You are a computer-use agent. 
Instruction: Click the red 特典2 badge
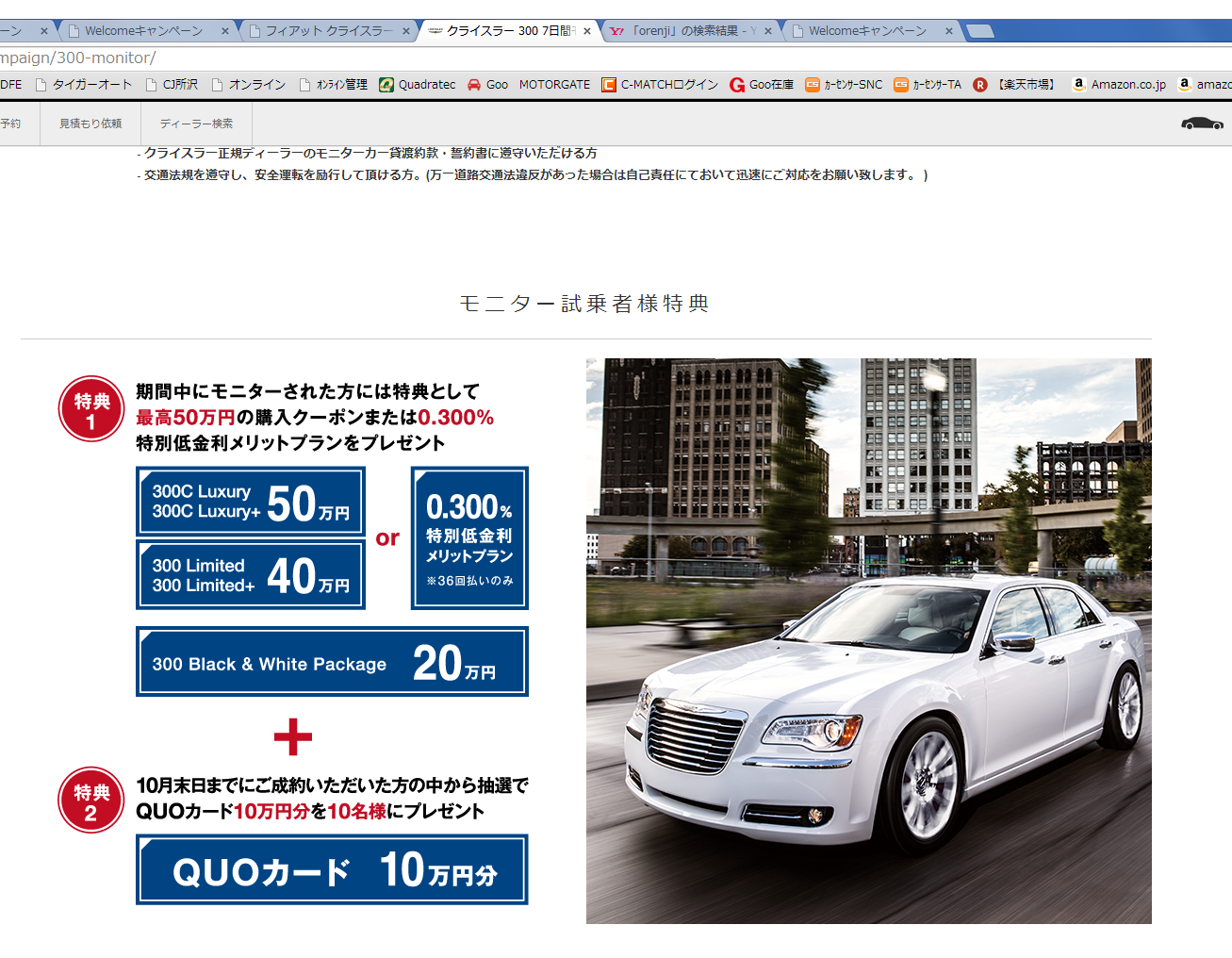[x=91, y=800]
